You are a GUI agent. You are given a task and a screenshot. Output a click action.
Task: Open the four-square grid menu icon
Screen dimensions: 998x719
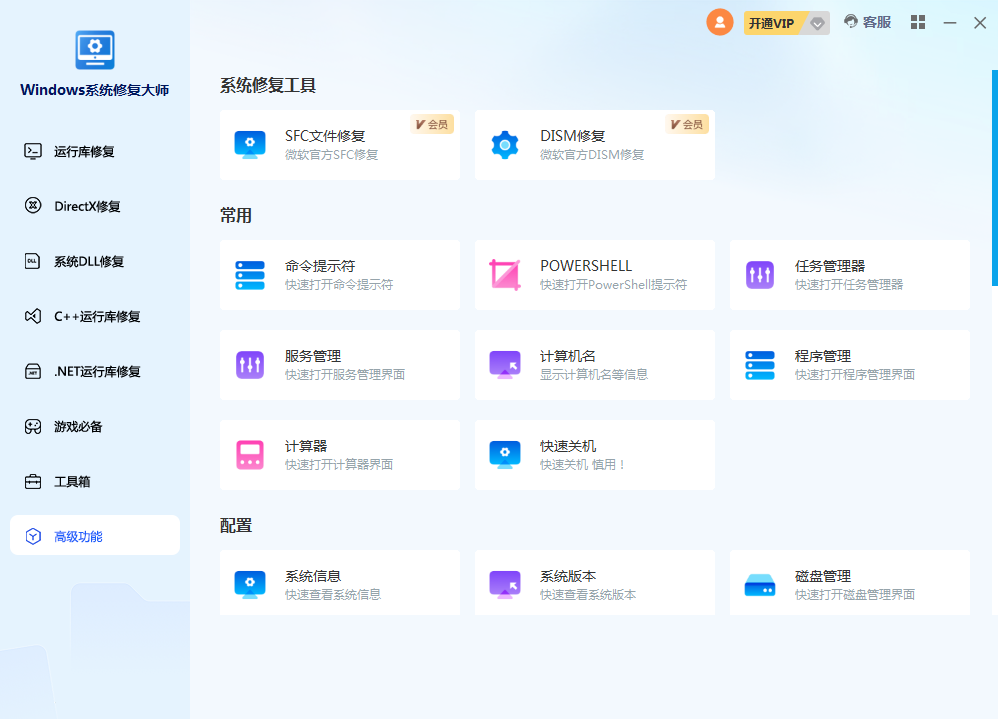(918, 22)
